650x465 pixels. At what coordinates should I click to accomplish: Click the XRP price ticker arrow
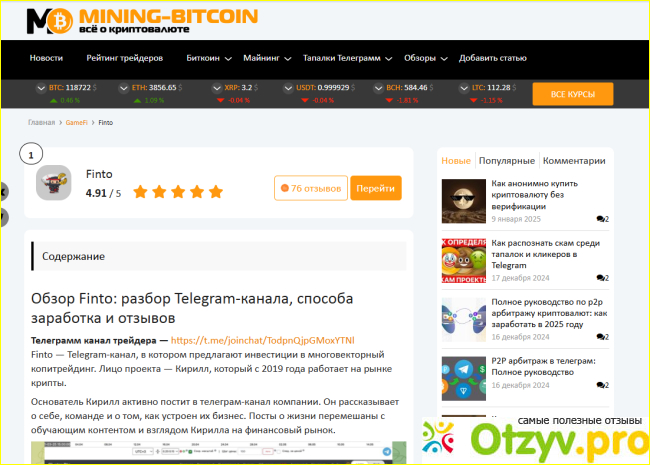(x=216, y=88)
